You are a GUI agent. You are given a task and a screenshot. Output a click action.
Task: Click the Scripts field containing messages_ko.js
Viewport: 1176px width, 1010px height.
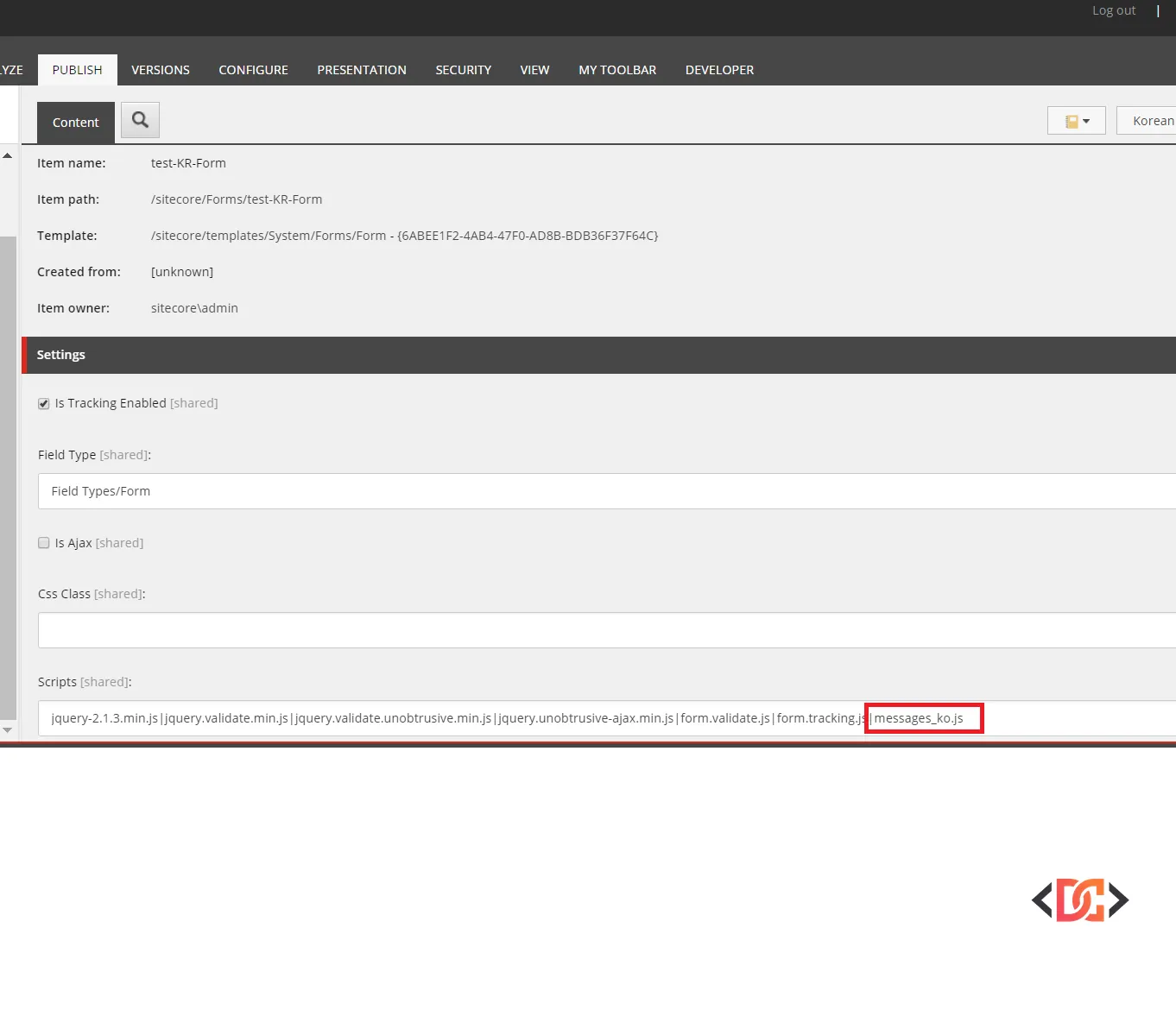518,717
